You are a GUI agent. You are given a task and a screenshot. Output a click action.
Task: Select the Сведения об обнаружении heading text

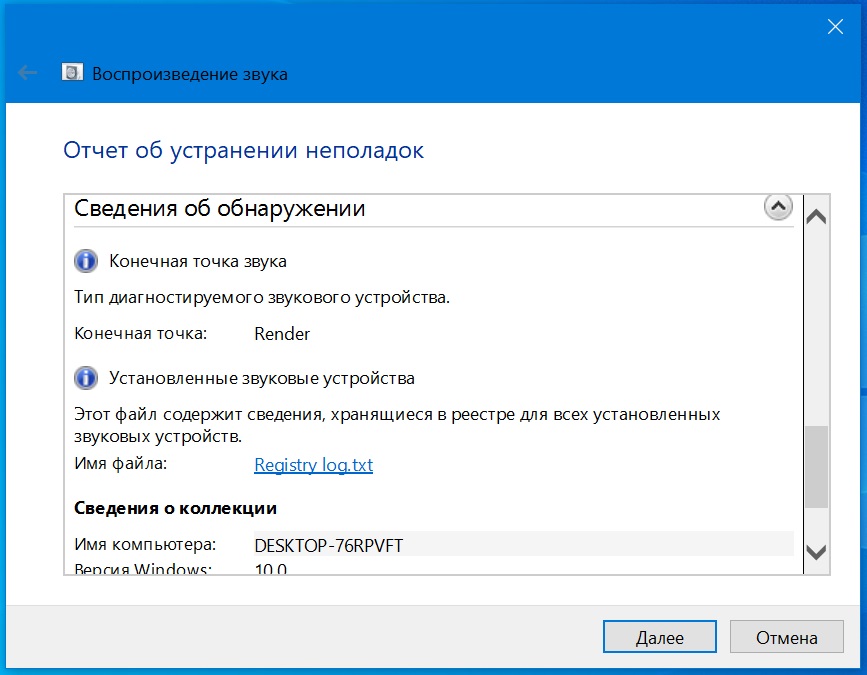(x=220, y=209)
